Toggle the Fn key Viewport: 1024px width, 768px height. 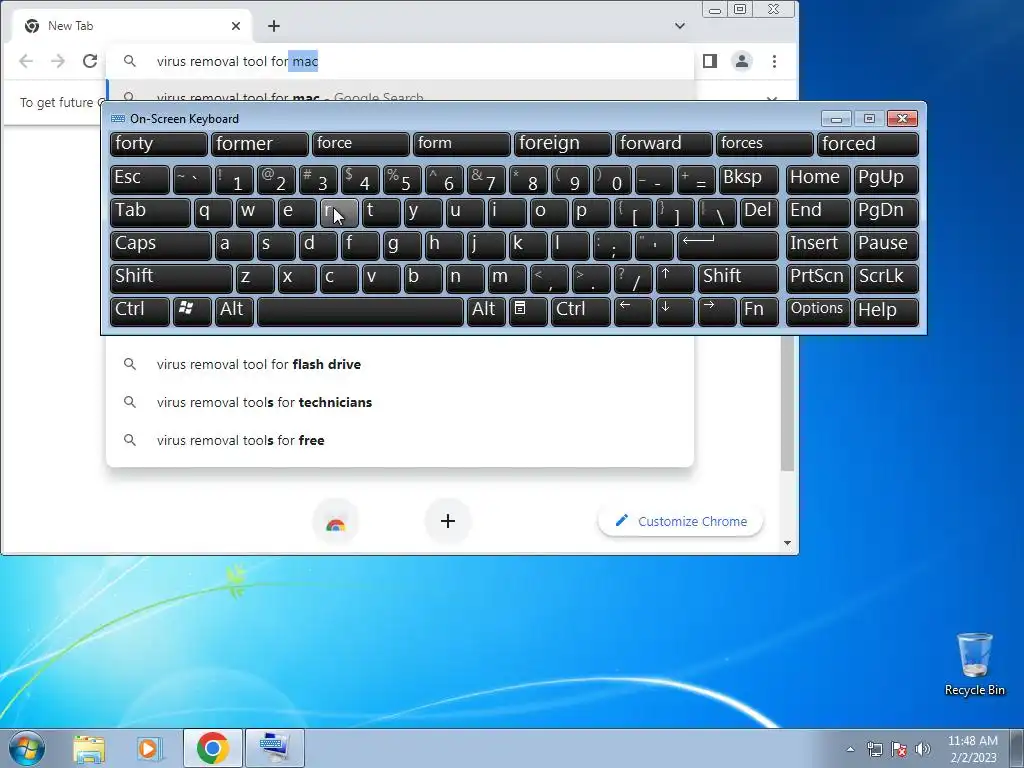click(759, 311)
